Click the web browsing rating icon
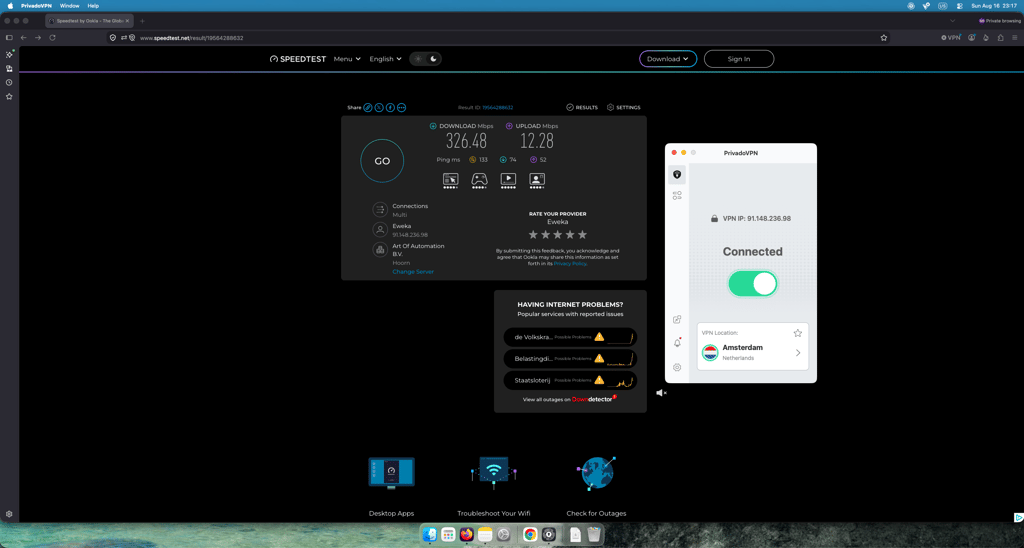Screen dimensions: 1024x548 [x=451, y=179]
